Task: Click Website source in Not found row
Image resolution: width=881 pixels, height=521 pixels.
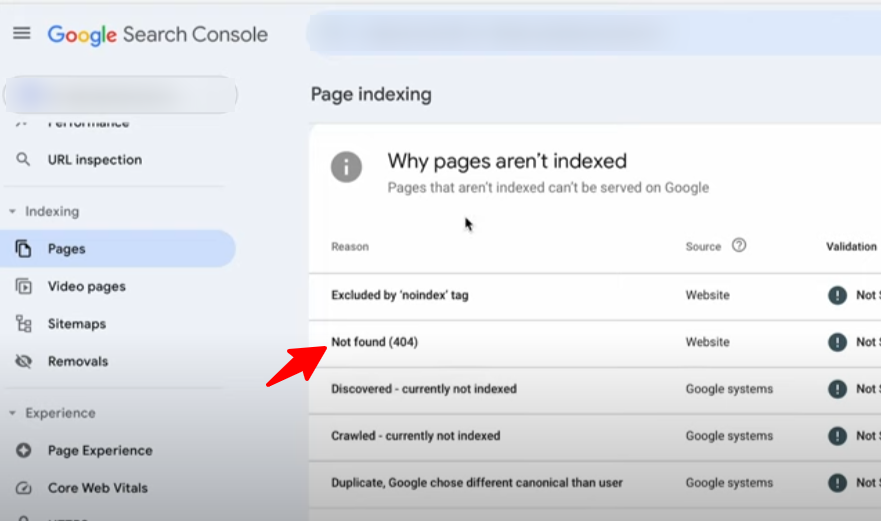Action: (x=707, y=342)
